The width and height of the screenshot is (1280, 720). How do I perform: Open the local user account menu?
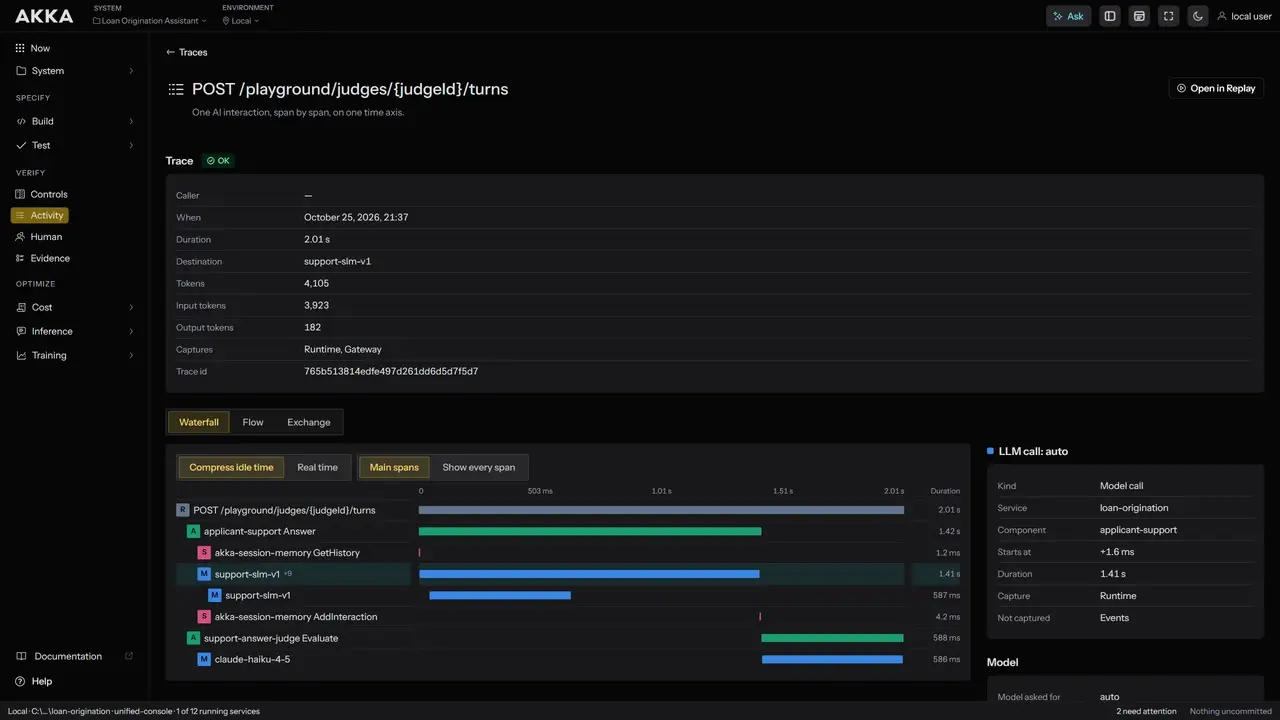(x=1244, y=16)
